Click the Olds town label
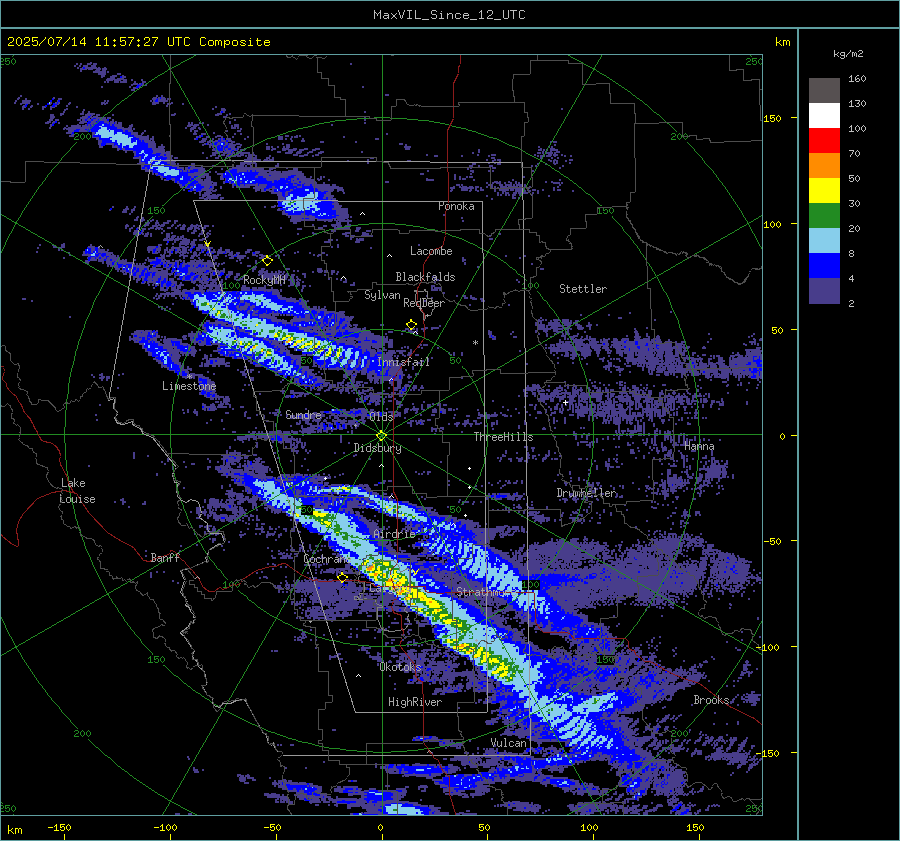900x841 pixels. coord(381,416)
